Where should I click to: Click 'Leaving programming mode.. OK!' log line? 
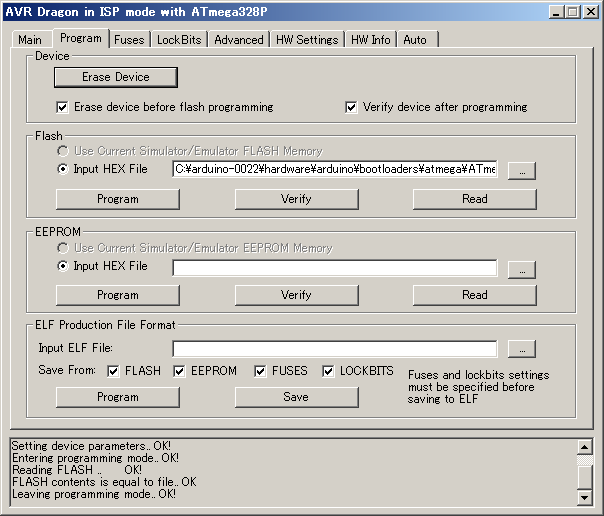pos(94,494)
